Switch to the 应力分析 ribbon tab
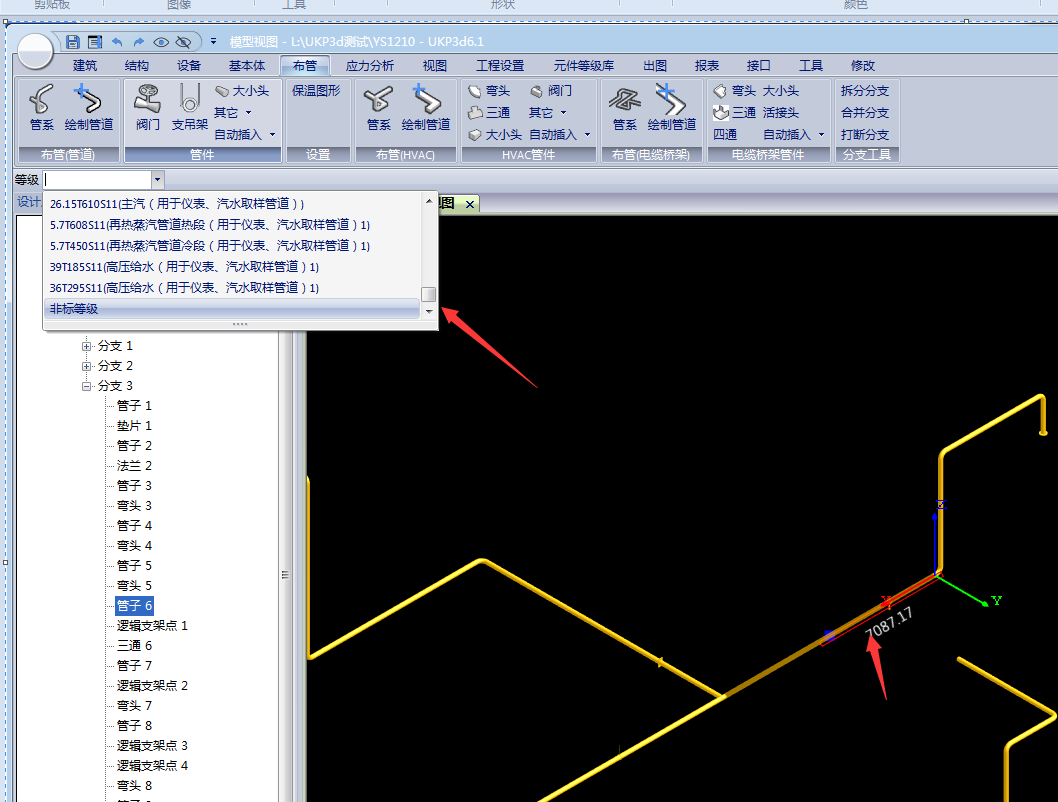Screen dimensions: 1058x802 tap(369, 66)
